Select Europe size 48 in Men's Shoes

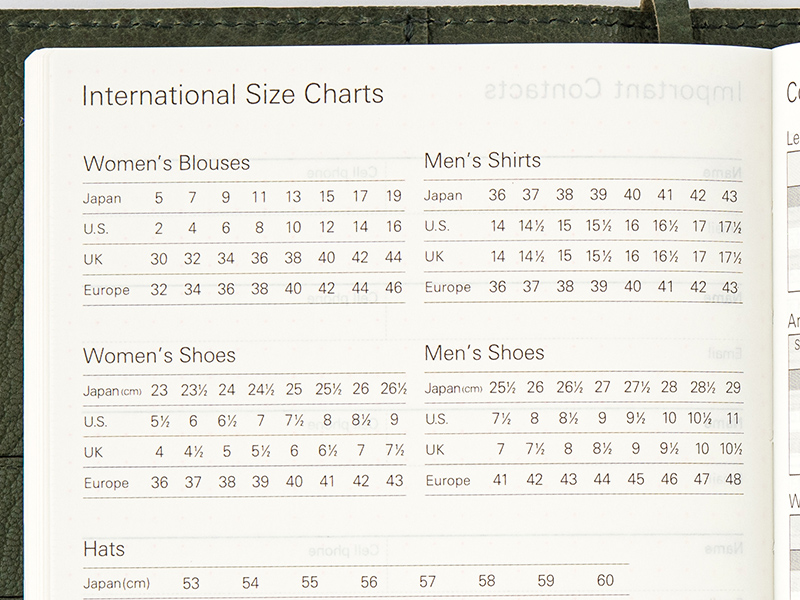click(x=732, y=480)
